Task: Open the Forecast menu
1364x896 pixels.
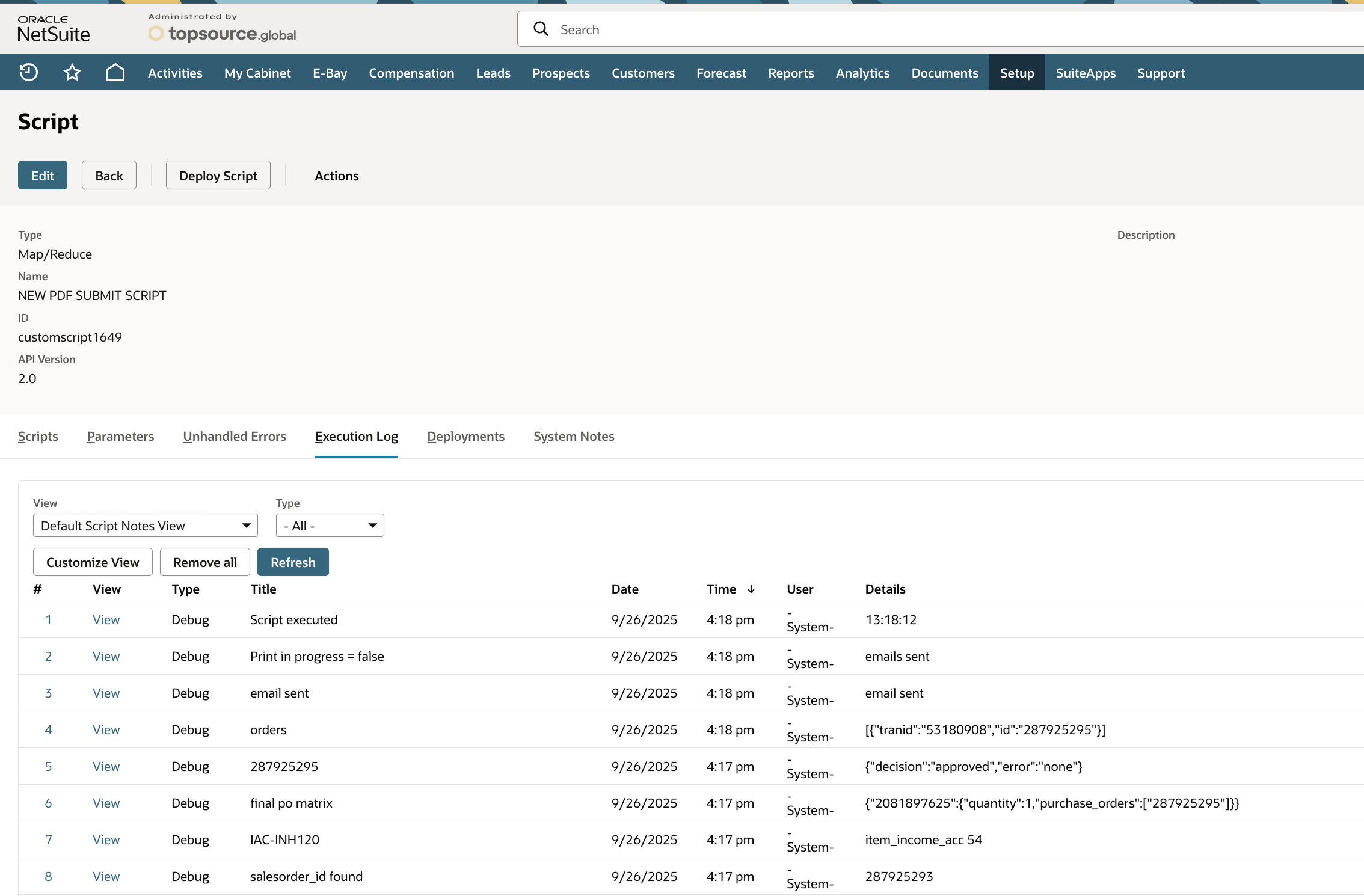Action: [x=721, y=73]
